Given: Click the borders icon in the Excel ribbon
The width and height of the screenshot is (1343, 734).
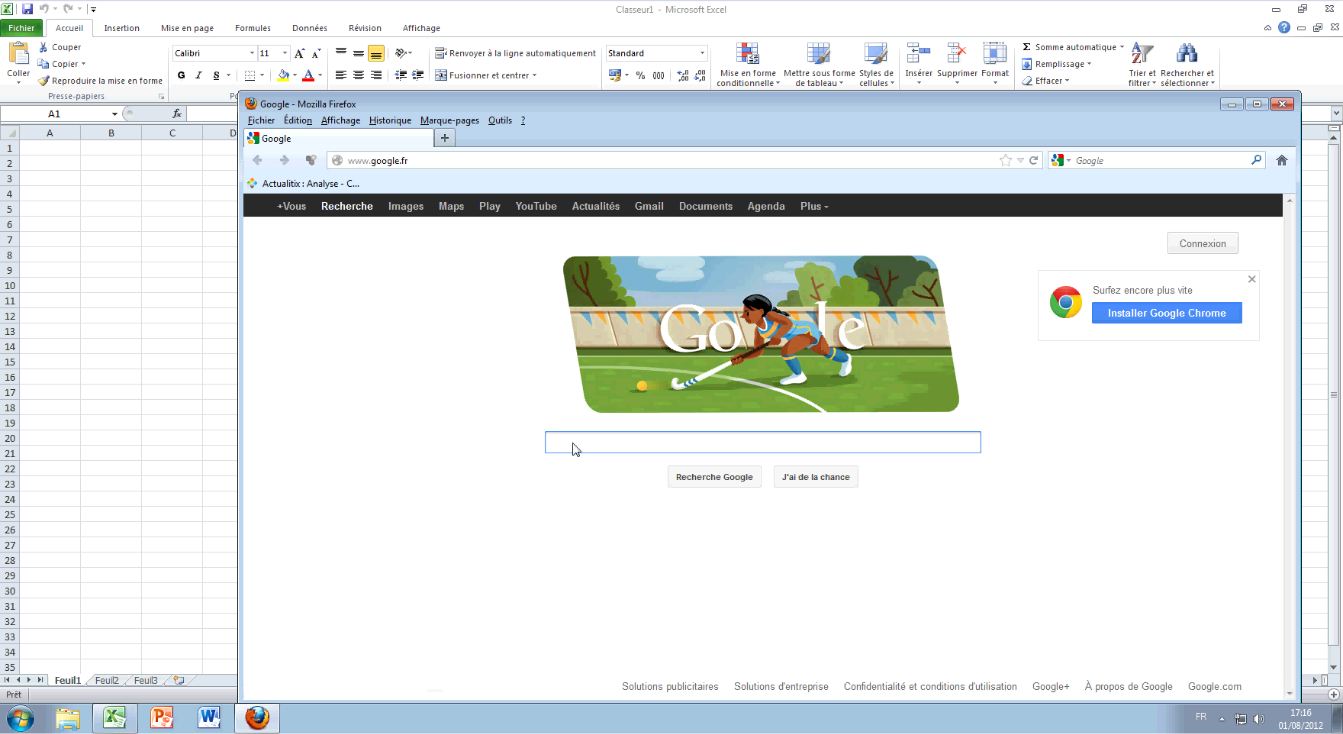Looking at the screenshot, I should [249, 75].
